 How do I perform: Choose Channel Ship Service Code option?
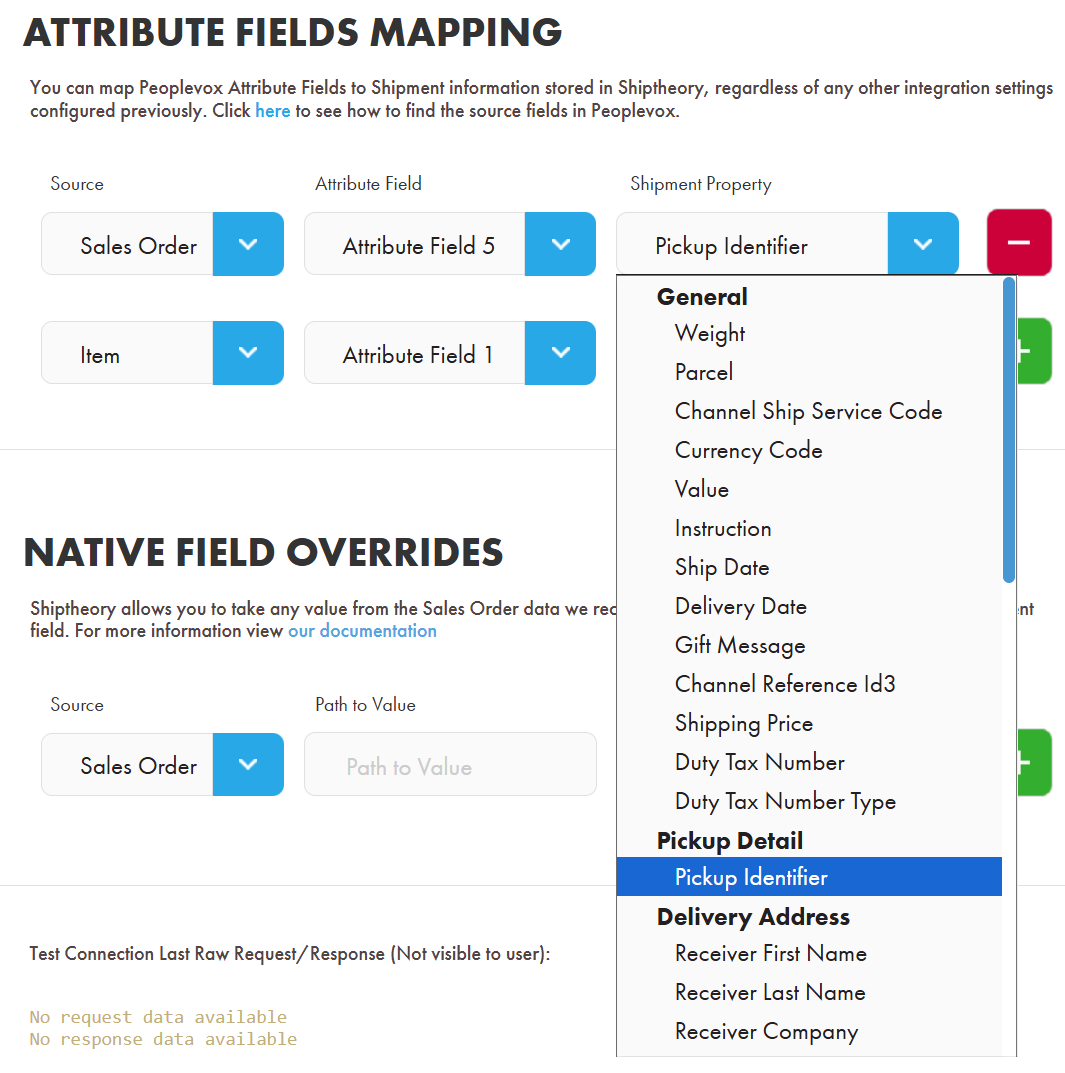tap(809, 411)
